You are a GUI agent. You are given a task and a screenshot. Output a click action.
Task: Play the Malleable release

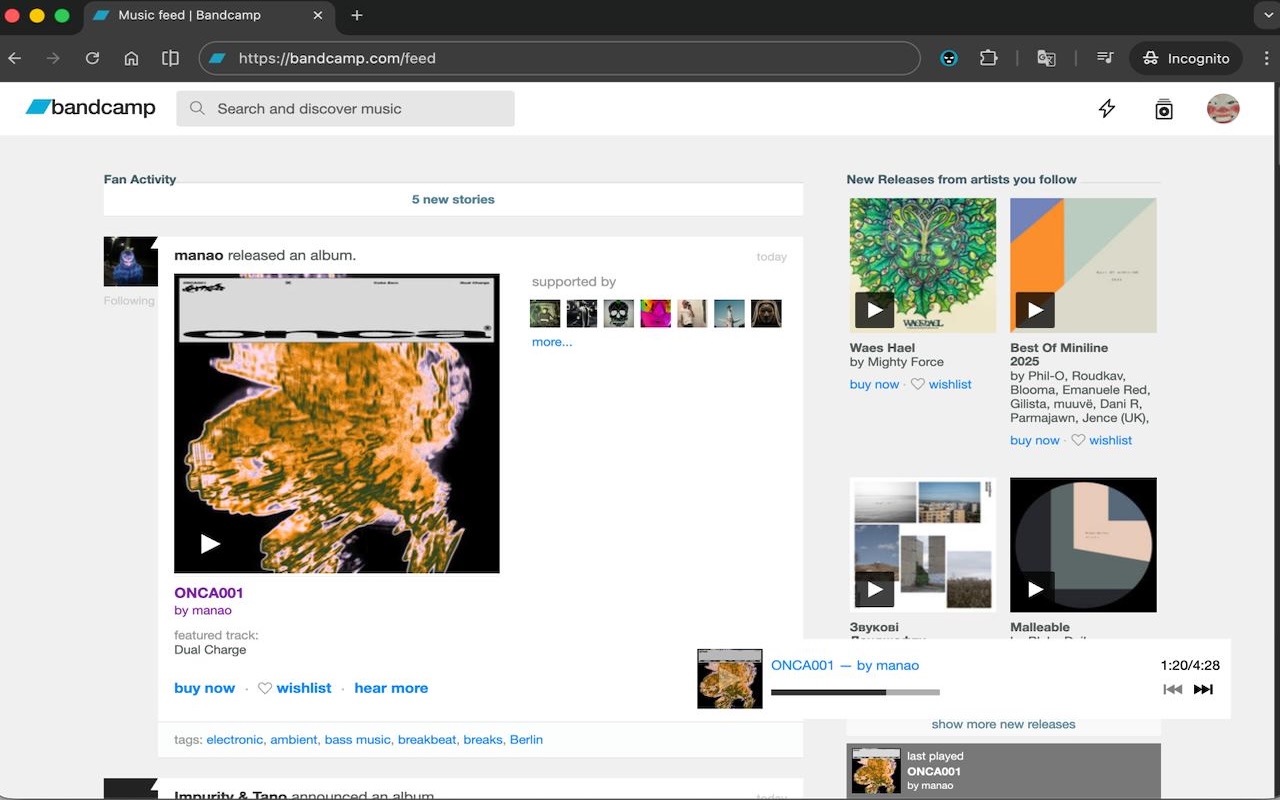click(1035, 590)
